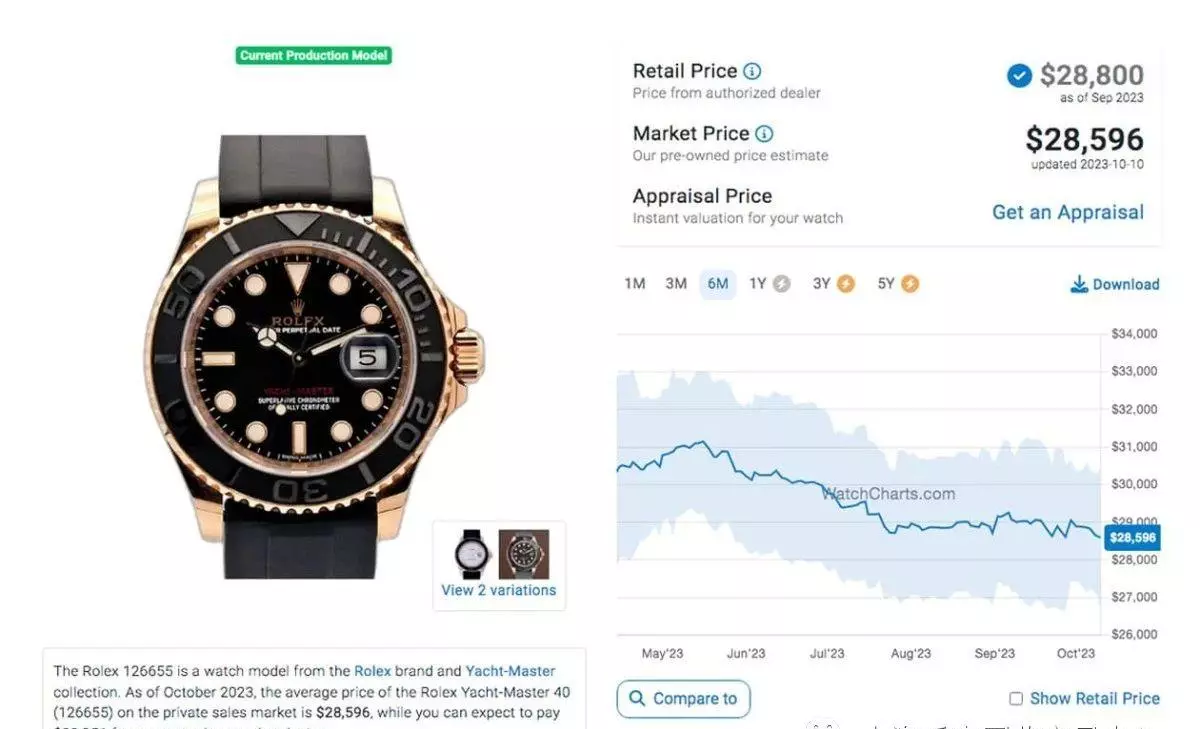This screenshot has height=729, width=1200.
Task: Click the lightning icon beside 1Y
Action: [x=782, y=284]
